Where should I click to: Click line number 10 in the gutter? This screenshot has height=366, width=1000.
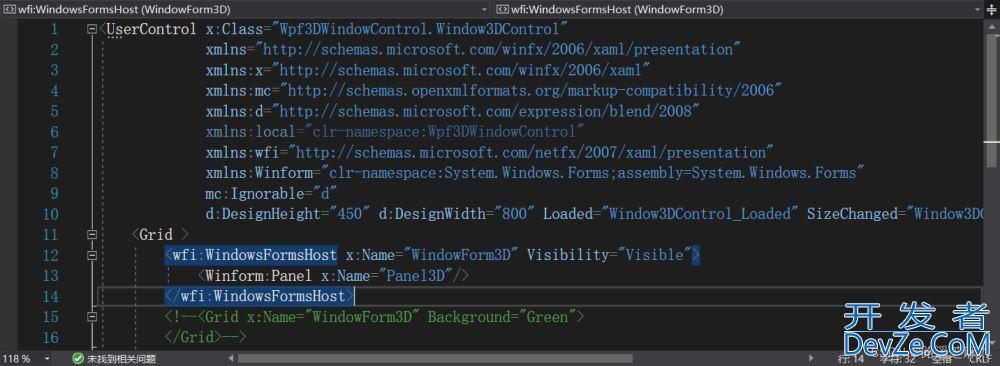(50, 214)
